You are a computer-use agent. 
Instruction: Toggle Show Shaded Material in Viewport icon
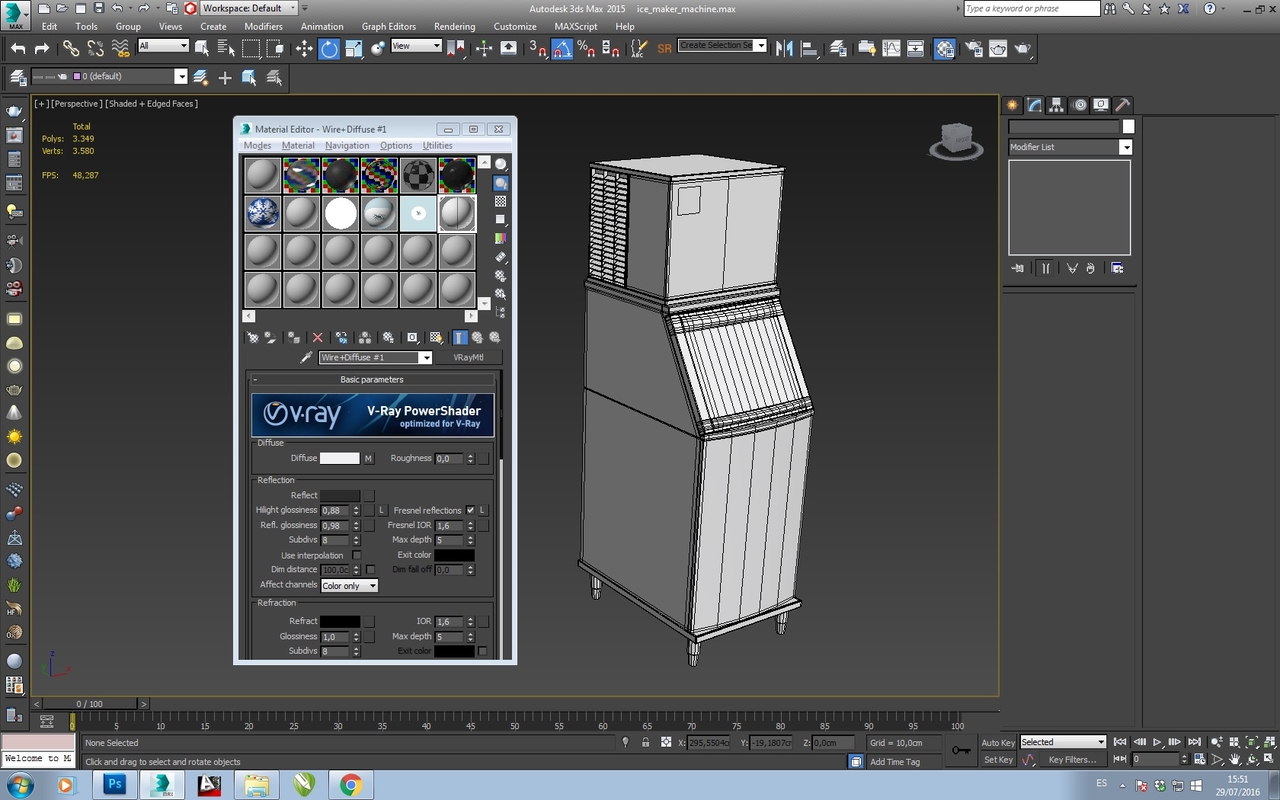[x=436, y=338]
